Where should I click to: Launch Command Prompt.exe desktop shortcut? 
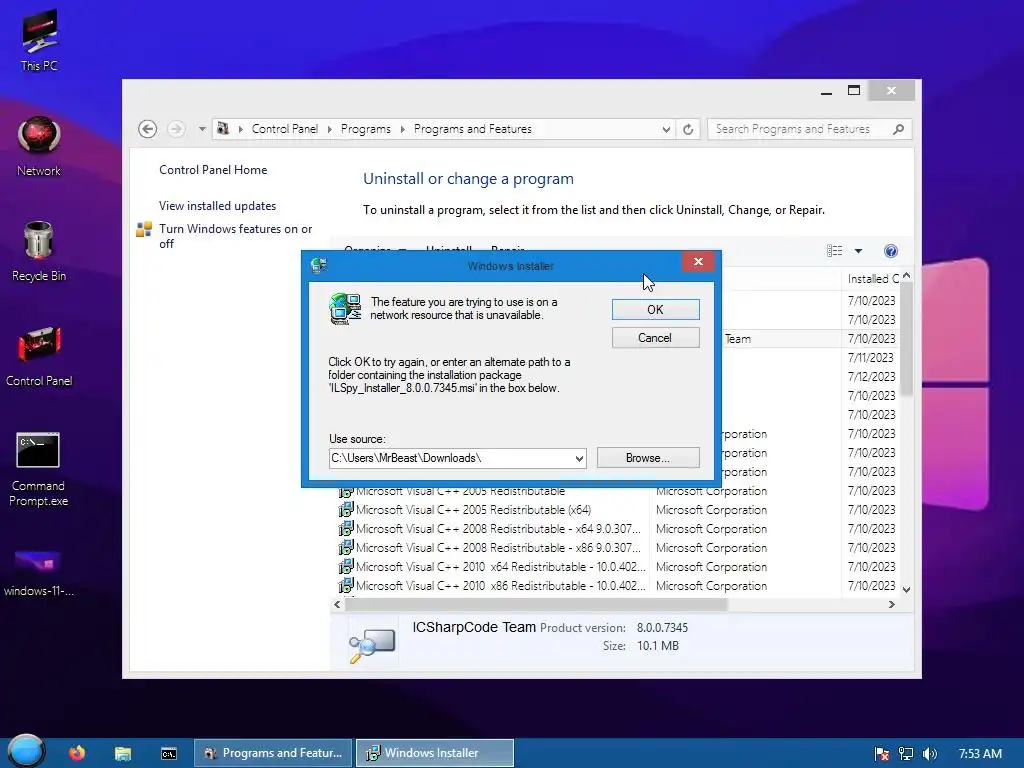click(x=39, y=469)
